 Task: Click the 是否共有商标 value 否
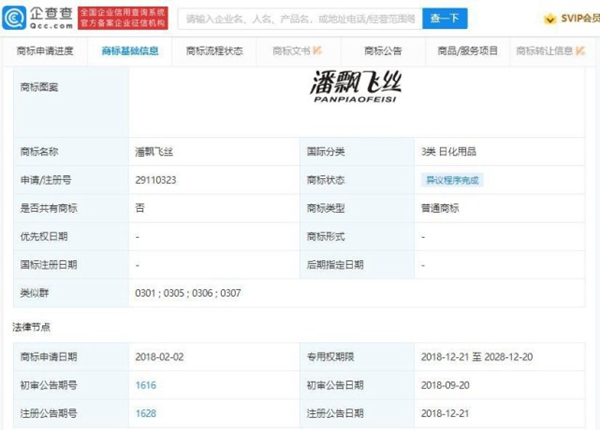[x=140, y=208]
